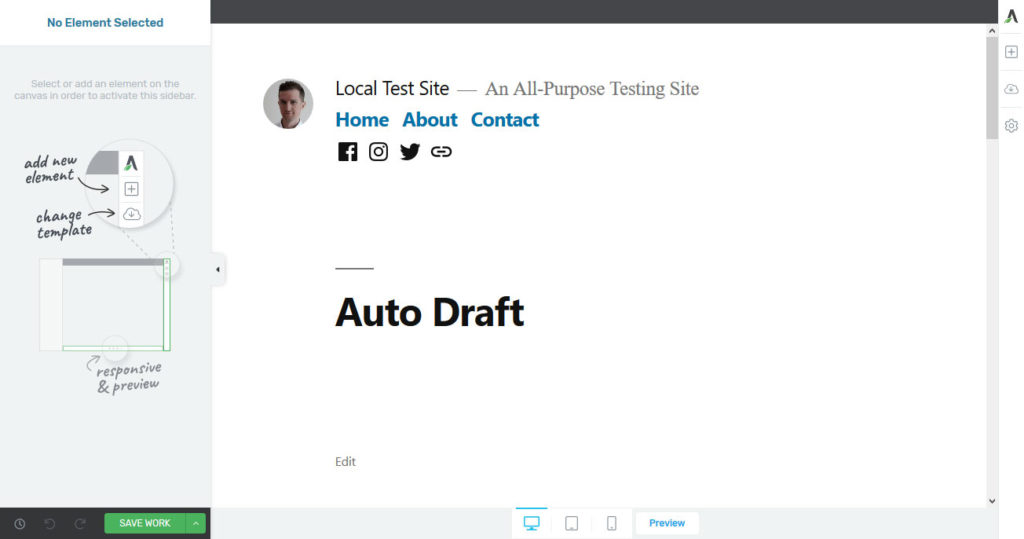Click the Local Test Site title
The width and height of the screenshot is (1024, 539).
click(x=392, y=88)
